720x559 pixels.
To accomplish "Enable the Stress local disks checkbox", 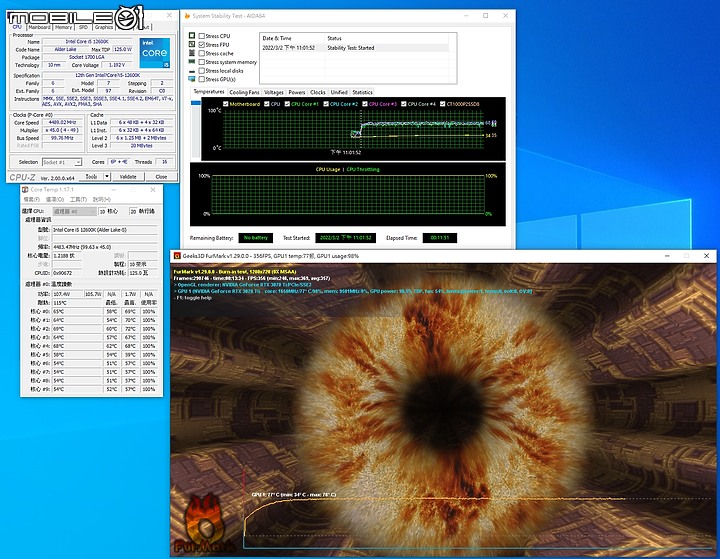I will pyautogui.click(x=202, y=71).
